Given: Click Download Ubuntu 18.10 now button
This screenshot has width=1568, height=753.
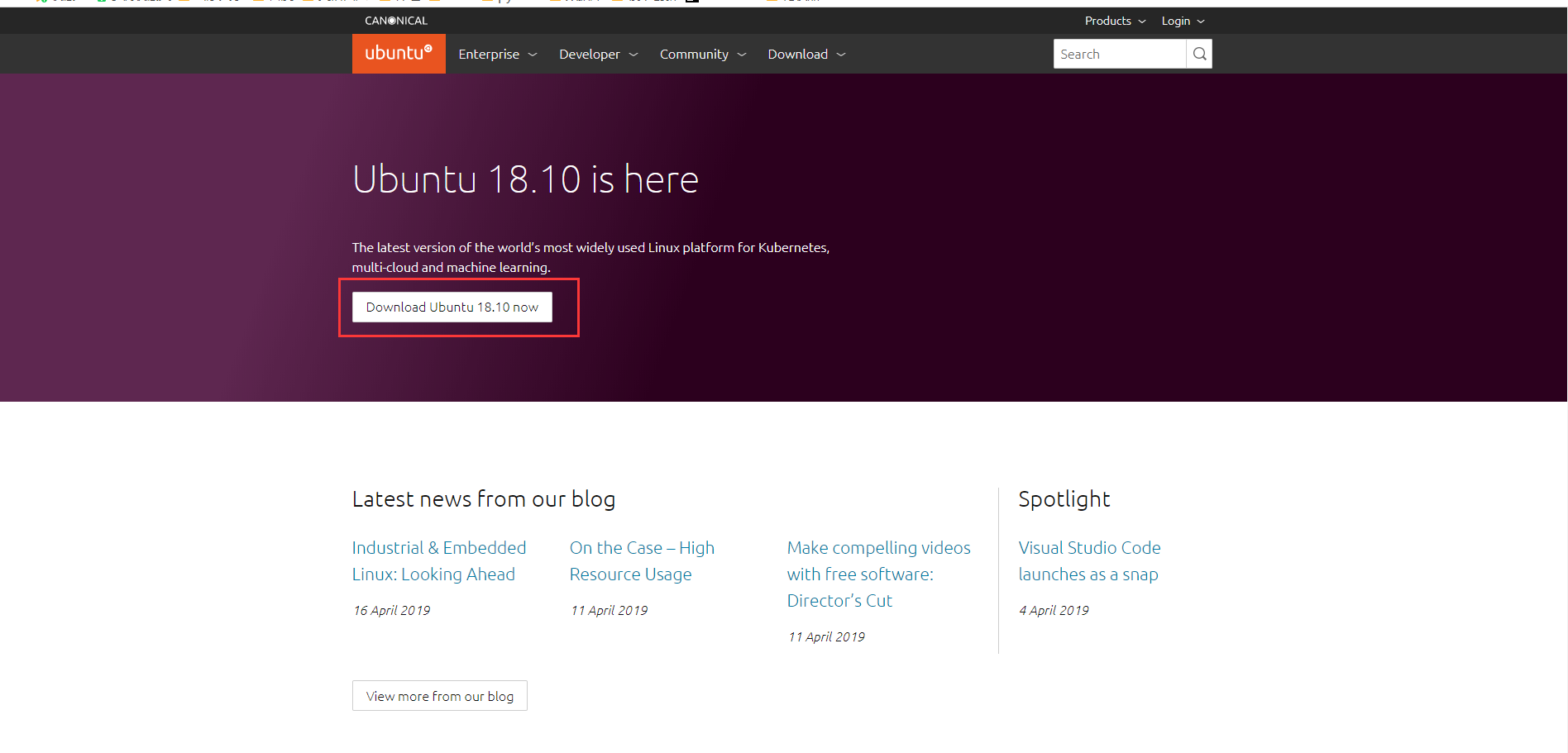Looking at the screenshot, I should pyautogui.click(x=452, y=307).
